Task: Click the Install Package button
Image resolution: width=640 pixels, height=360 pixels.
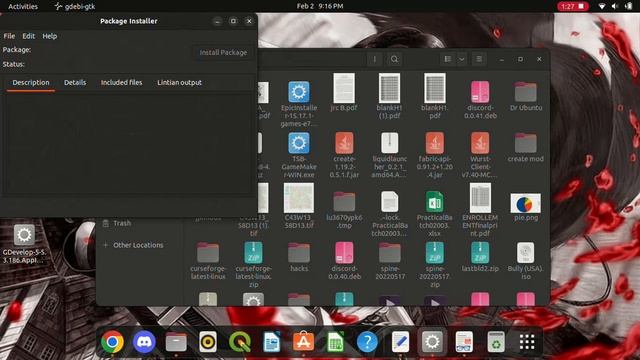Action: [x=223, y=52]
